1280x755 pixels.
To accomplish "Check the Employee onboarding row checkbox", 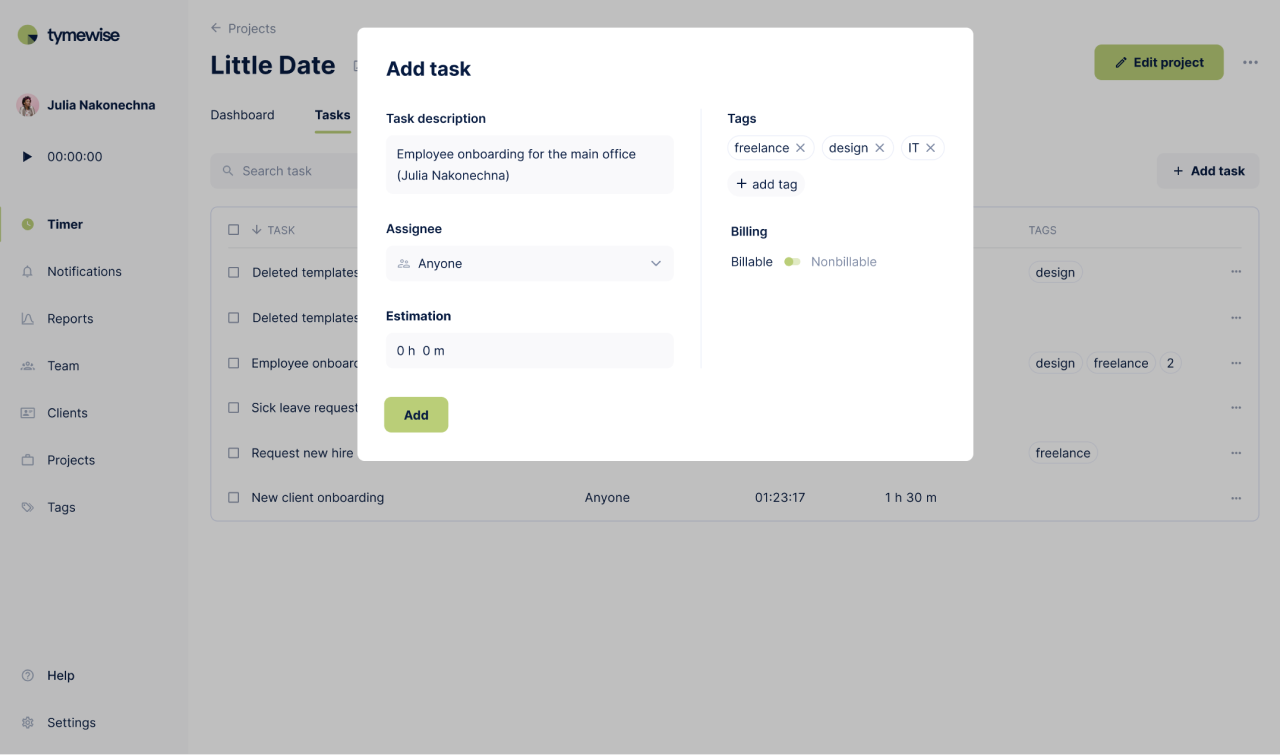I will pos(234,363).
